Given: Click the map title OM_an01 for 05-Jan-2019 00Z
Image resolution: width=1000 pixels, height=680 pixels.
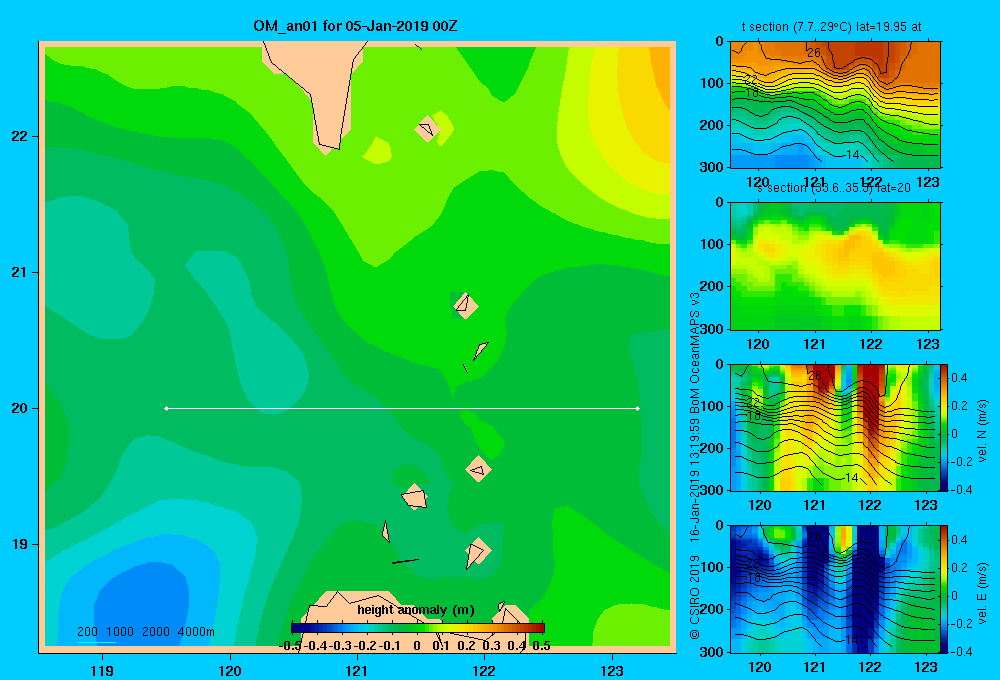Looking at the screenshot, I should 355,26.
